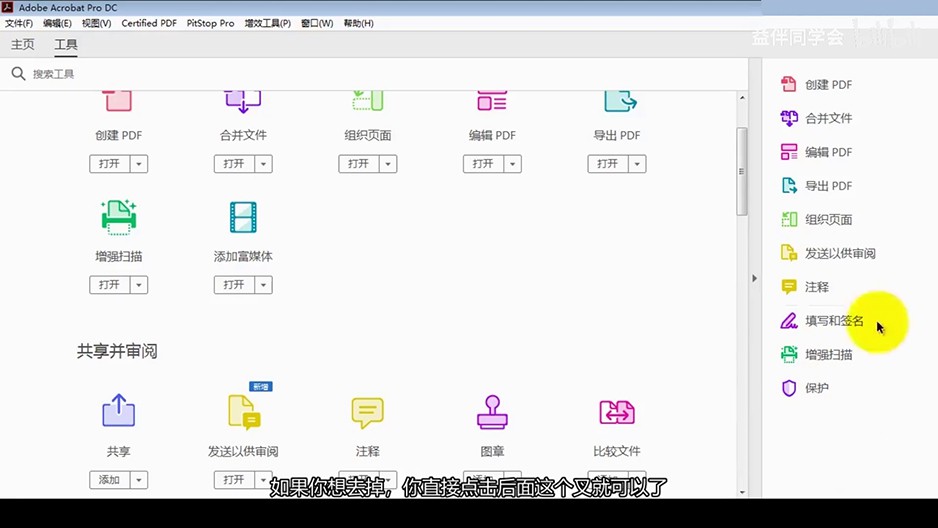Select 保护 shield icon in right sidebar
Screen dimensions: 938x528
[x=789, y=388]
